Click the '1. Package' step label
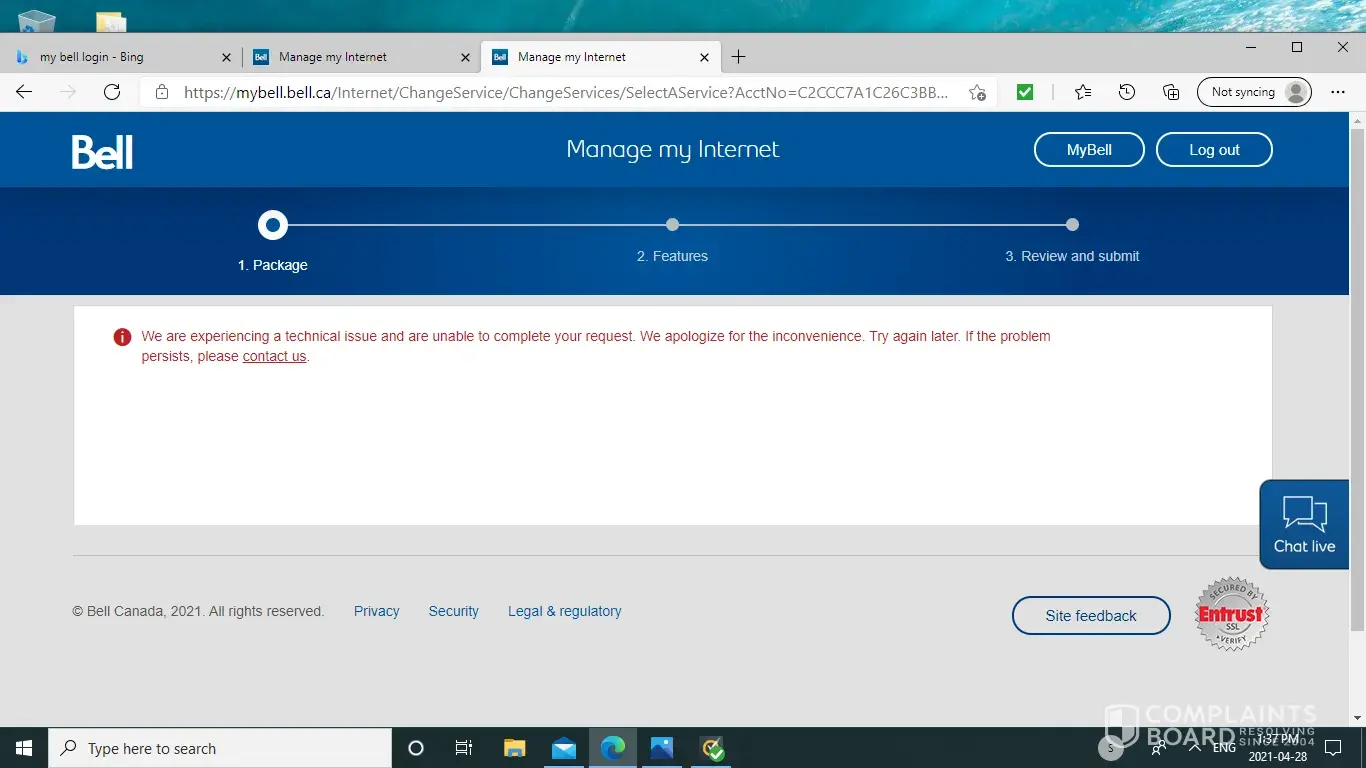The image size is (1366, 768). 273,265
